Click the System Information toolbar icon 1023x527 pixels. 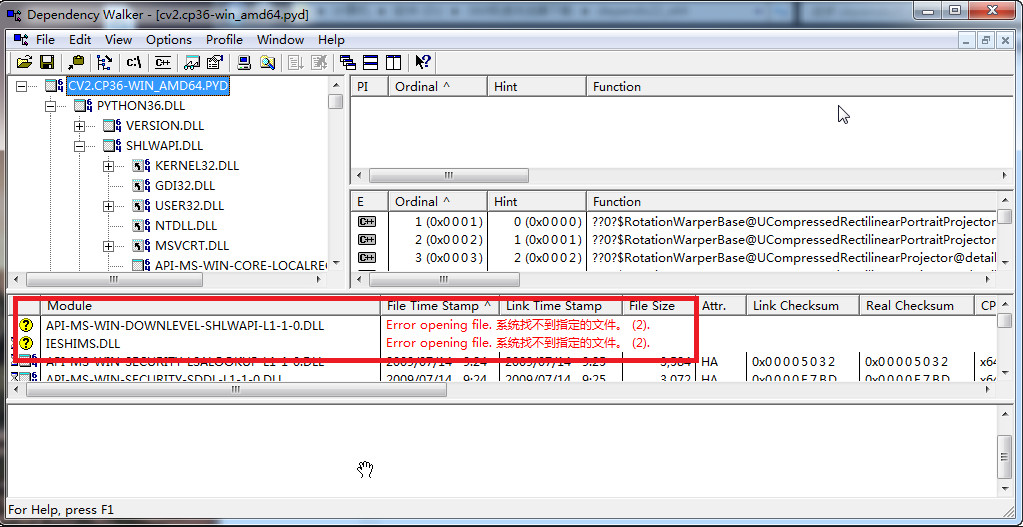click(244, 62)
